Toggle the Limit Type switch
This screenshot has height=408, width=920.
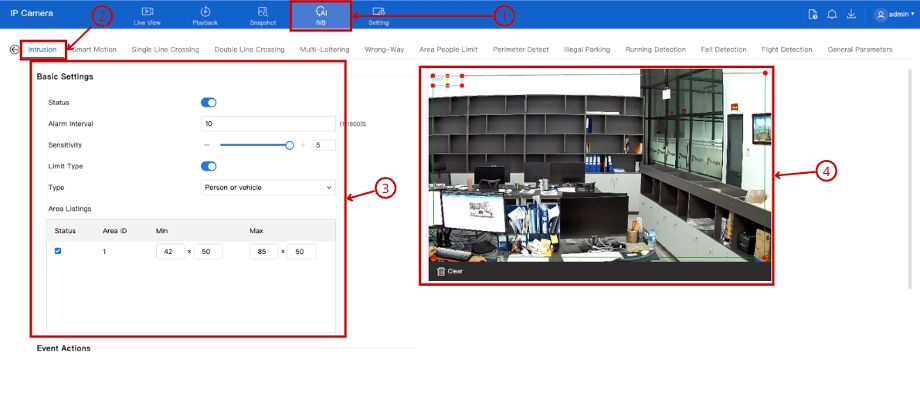209,166
